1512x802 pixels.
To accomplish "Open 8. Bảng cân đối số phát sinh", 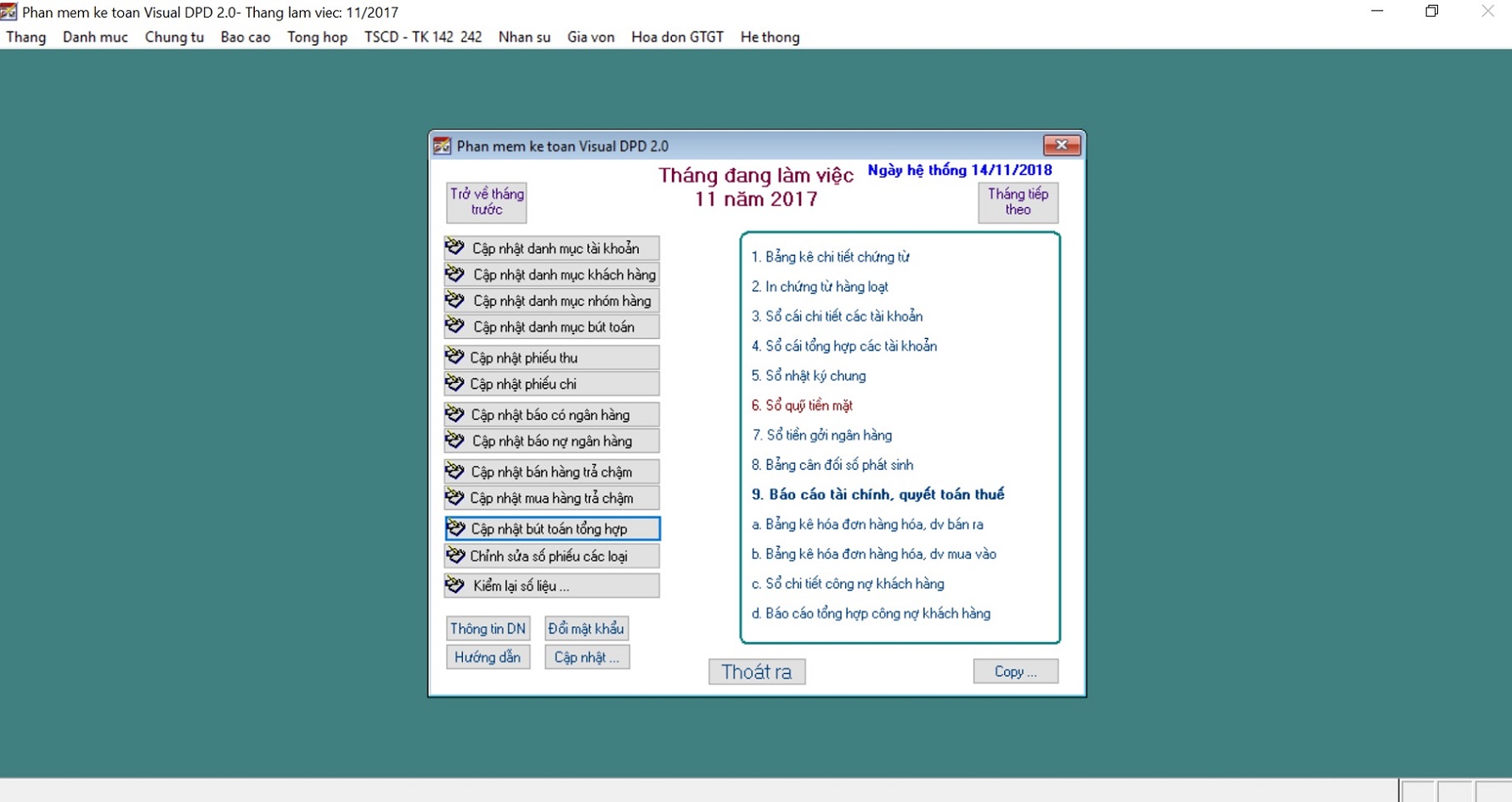I will [832, 465].
